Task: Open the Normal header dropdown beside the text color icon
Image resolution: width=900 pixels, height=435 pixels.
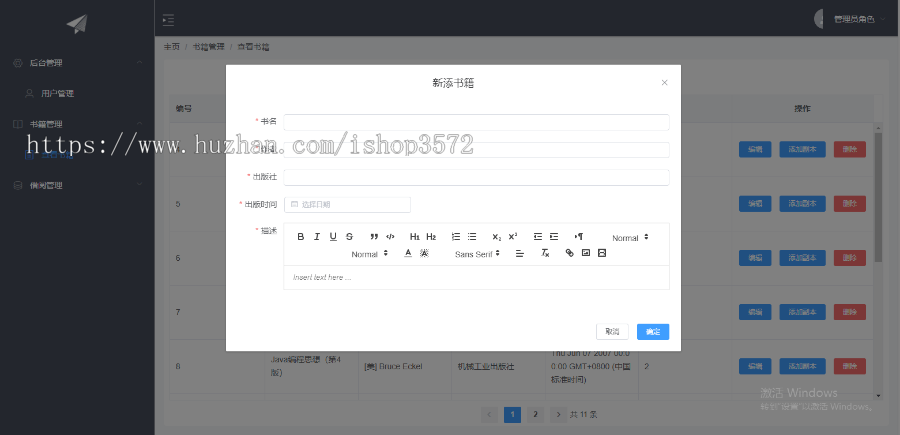Action: pos(370,254)
